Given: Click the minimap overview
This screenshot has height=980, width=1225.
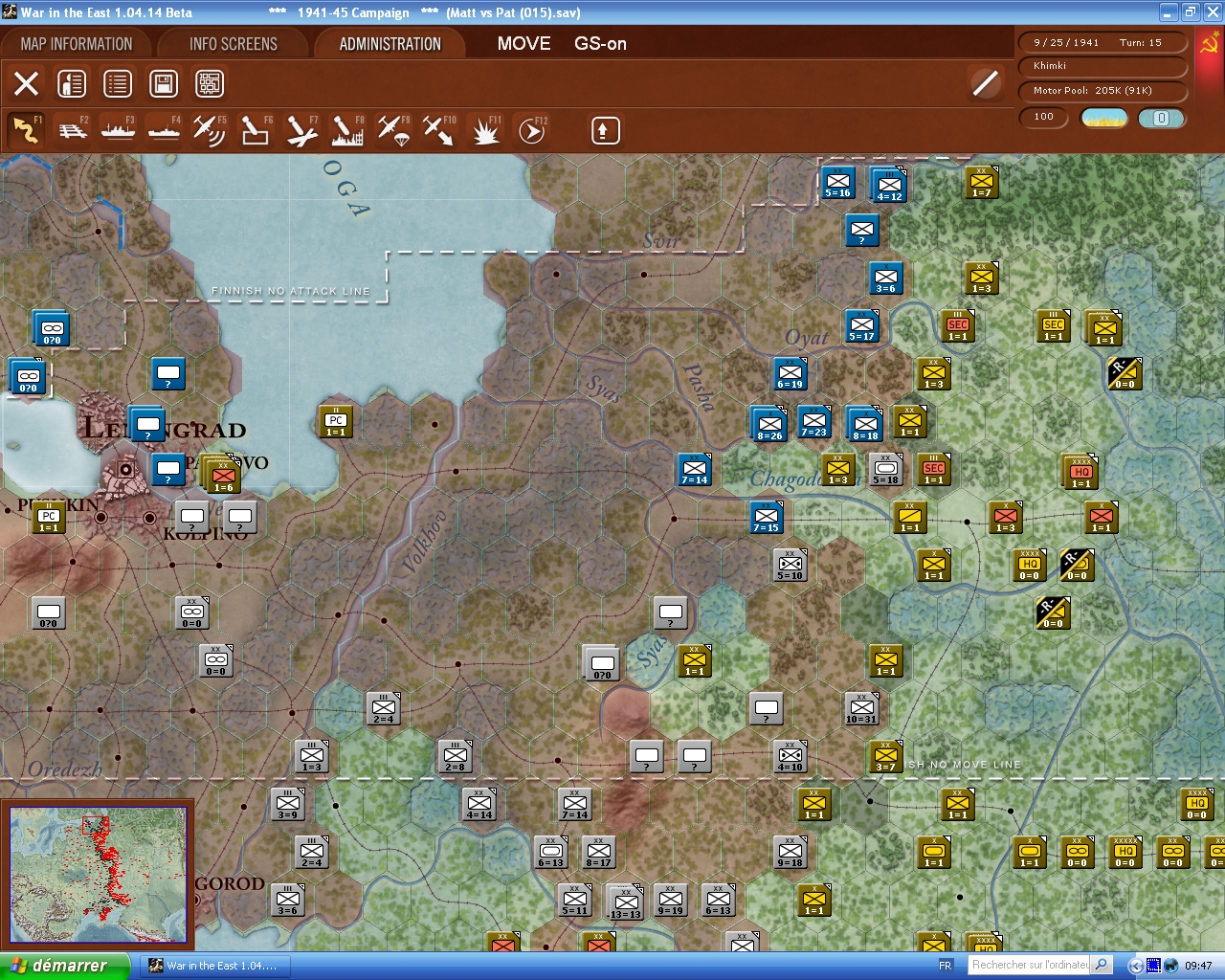Looking at the screenshot, I should (99, 874).
